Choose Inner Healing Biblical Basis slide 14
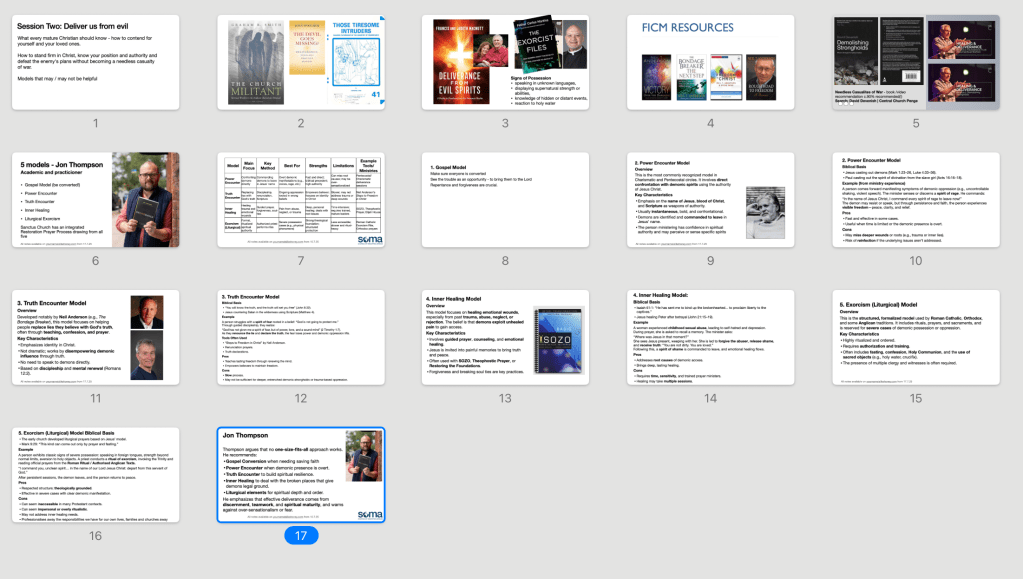 click(710, 337)
